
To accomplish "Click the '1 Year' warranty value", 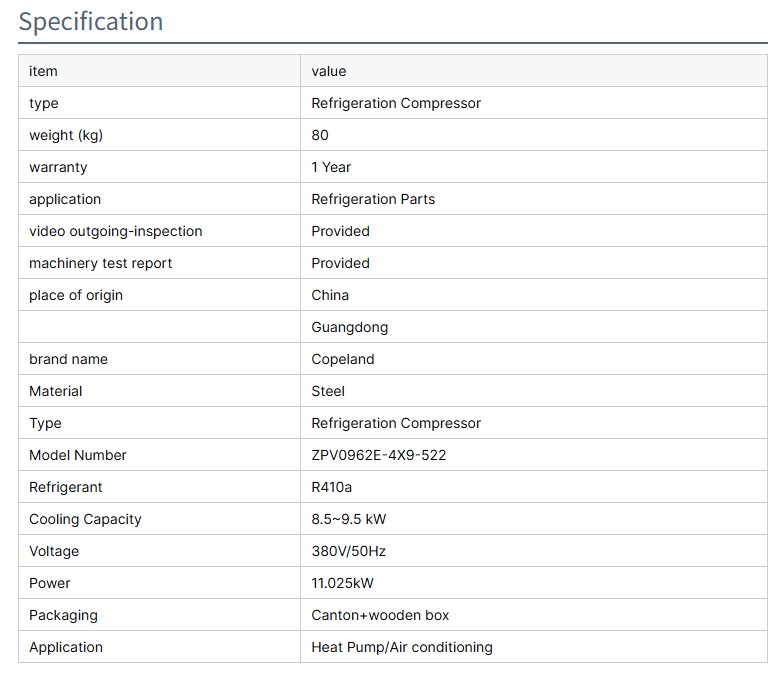I will click(x=331, y=167).
